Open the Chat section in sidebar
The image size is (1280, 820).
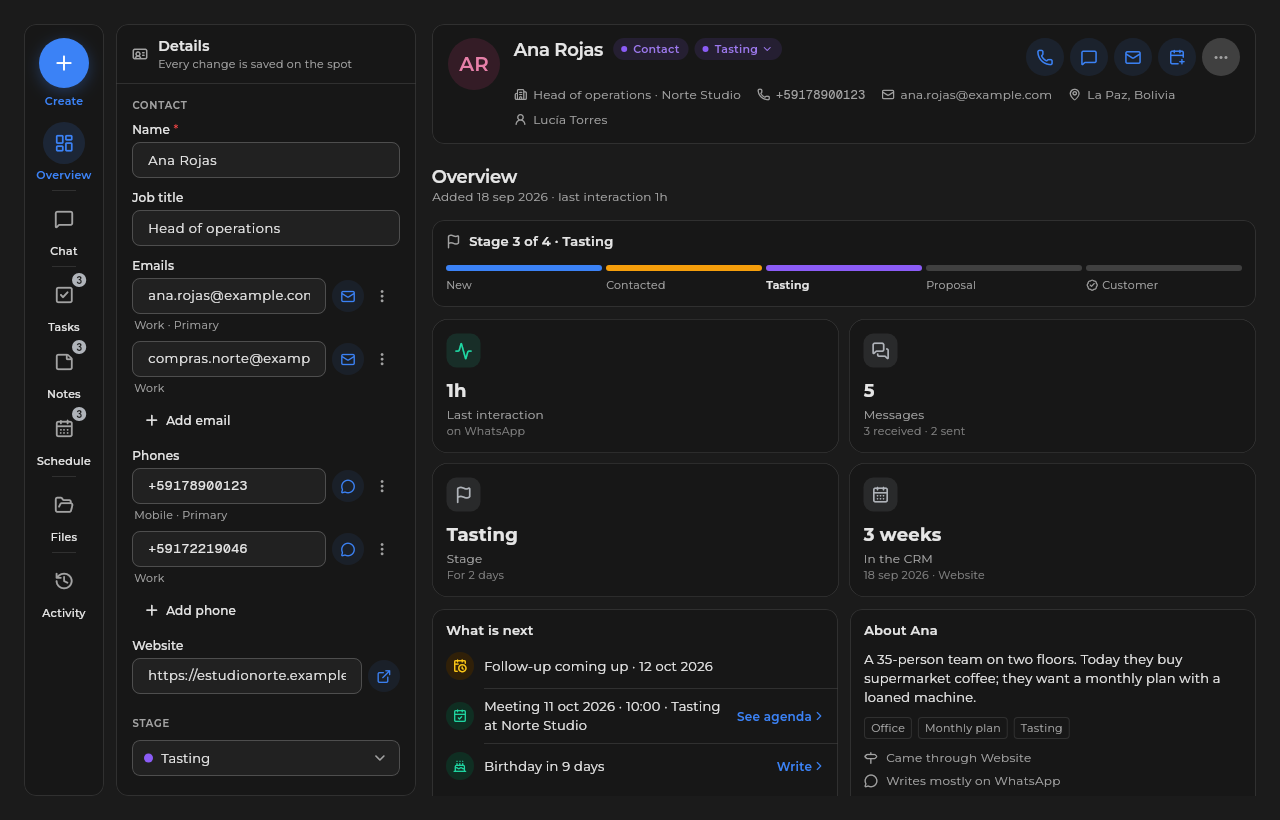(64, 231)
